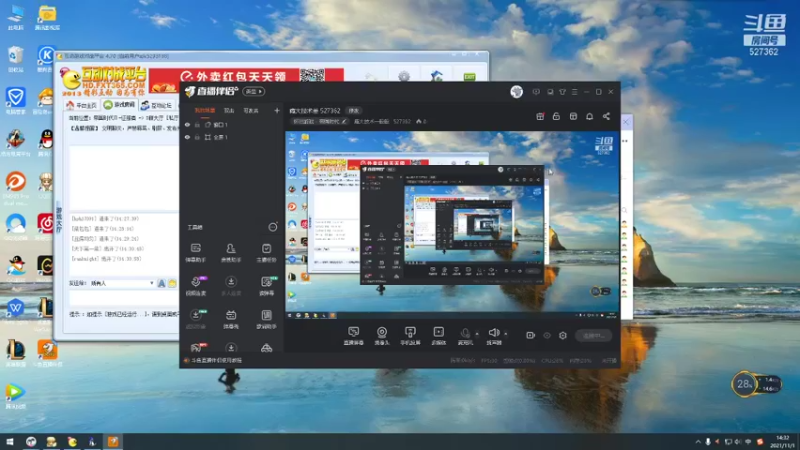Open the danmaku assistant tool
This screenshot has height=450, width=800.
[195, 252]
